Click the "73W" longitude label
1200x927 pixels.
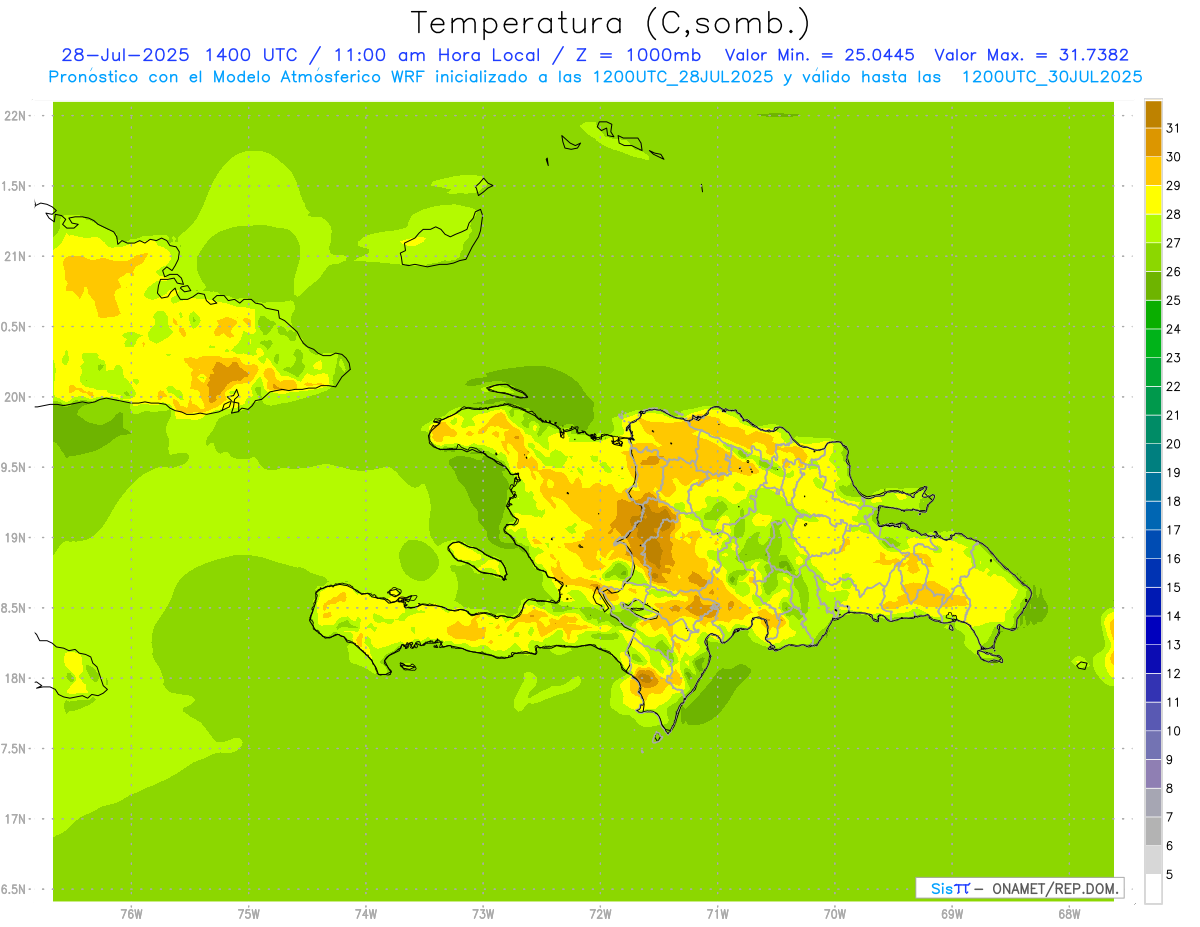(483, 914)
